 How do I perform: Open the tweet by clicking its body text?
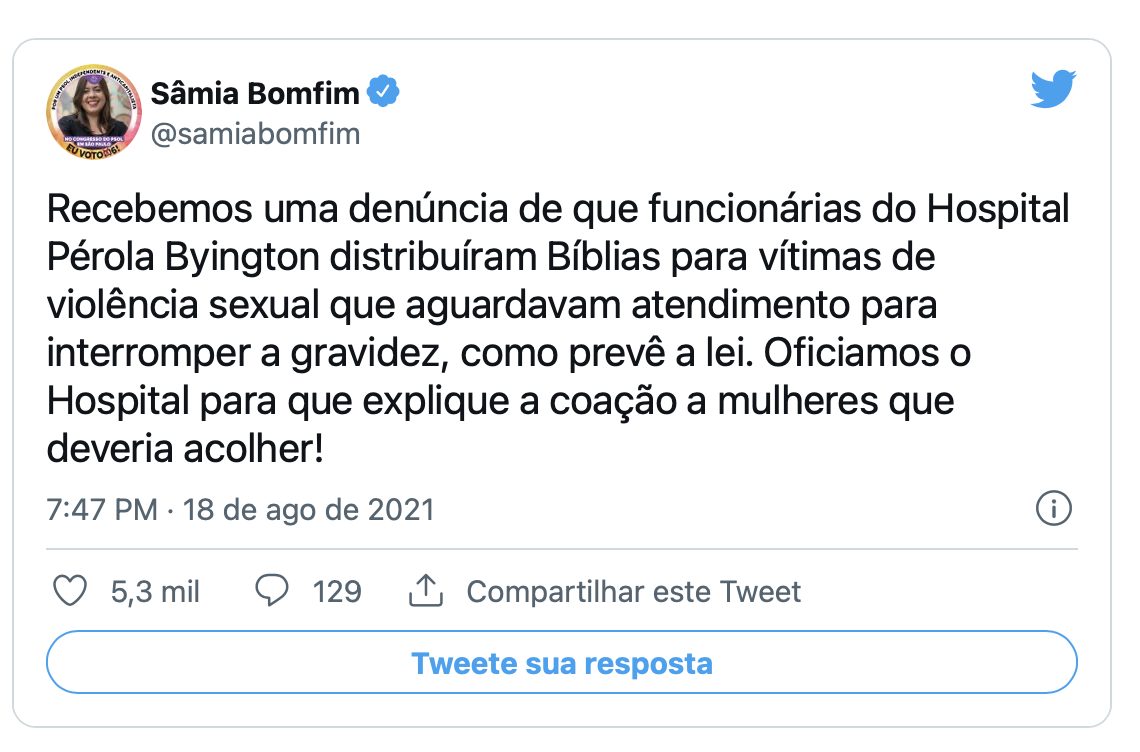coord(558,329)
